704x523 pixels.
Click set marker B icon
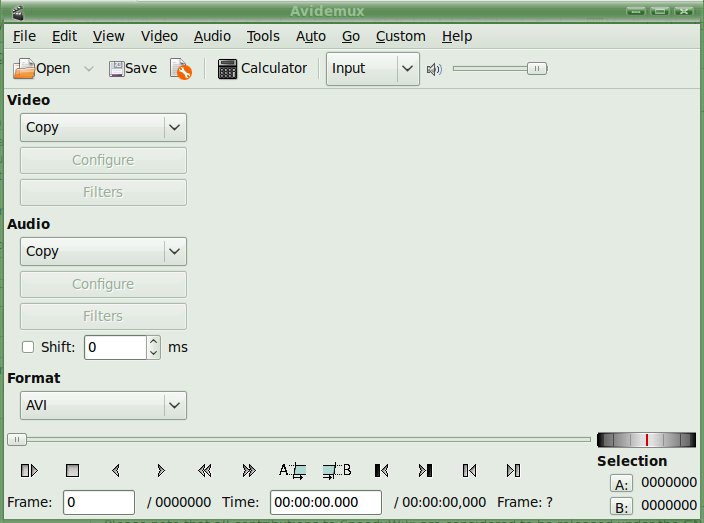pyautogui.click(x=337, y=470)
